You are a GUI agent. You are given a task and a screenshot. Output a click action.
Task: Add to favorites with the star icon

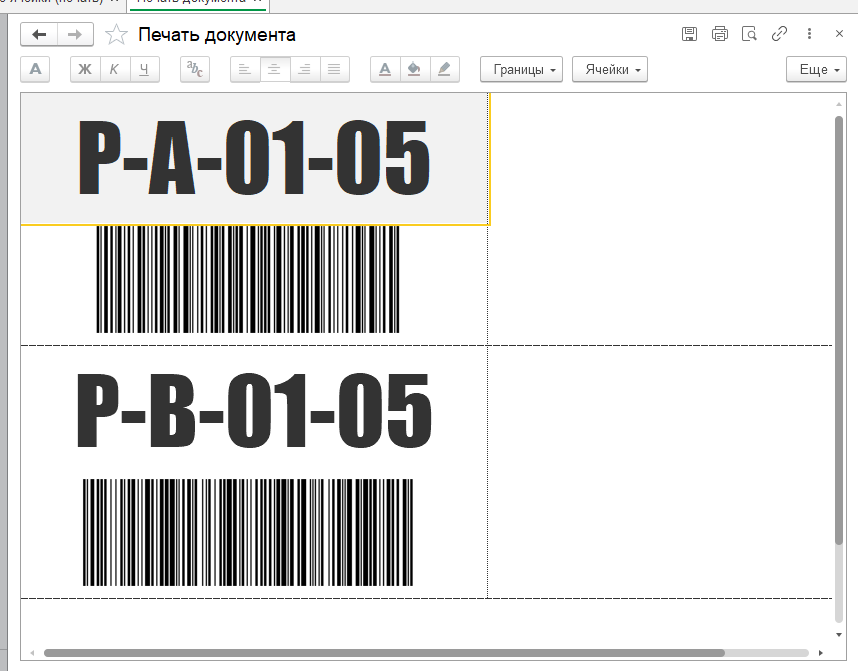point(116,34)
